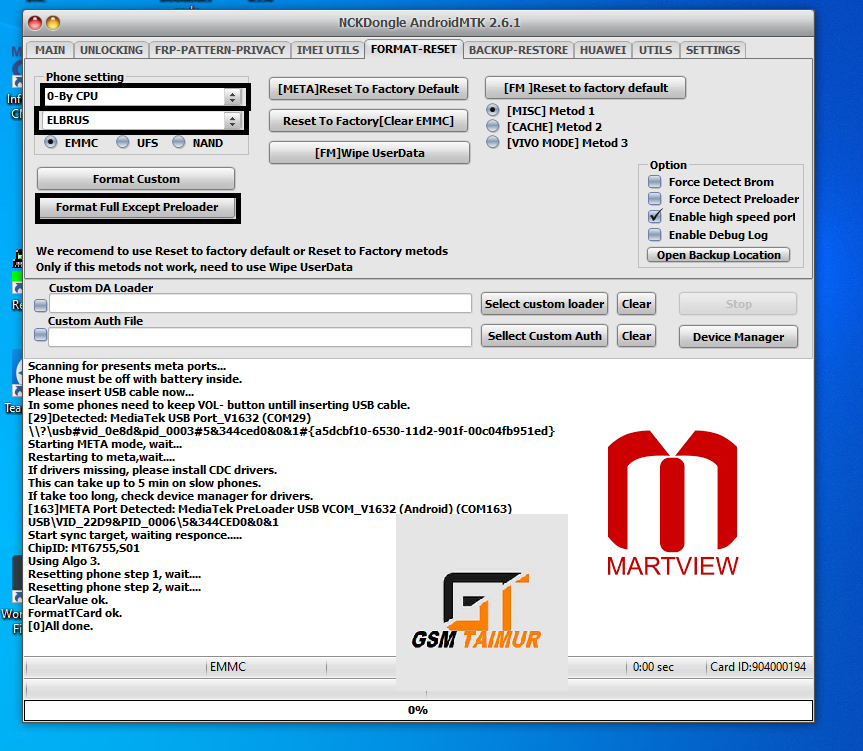Image resolution: width=863 pixels, height=751 pixels.
Task: Click the Format Custom button
Action: (x=136, y=179)
